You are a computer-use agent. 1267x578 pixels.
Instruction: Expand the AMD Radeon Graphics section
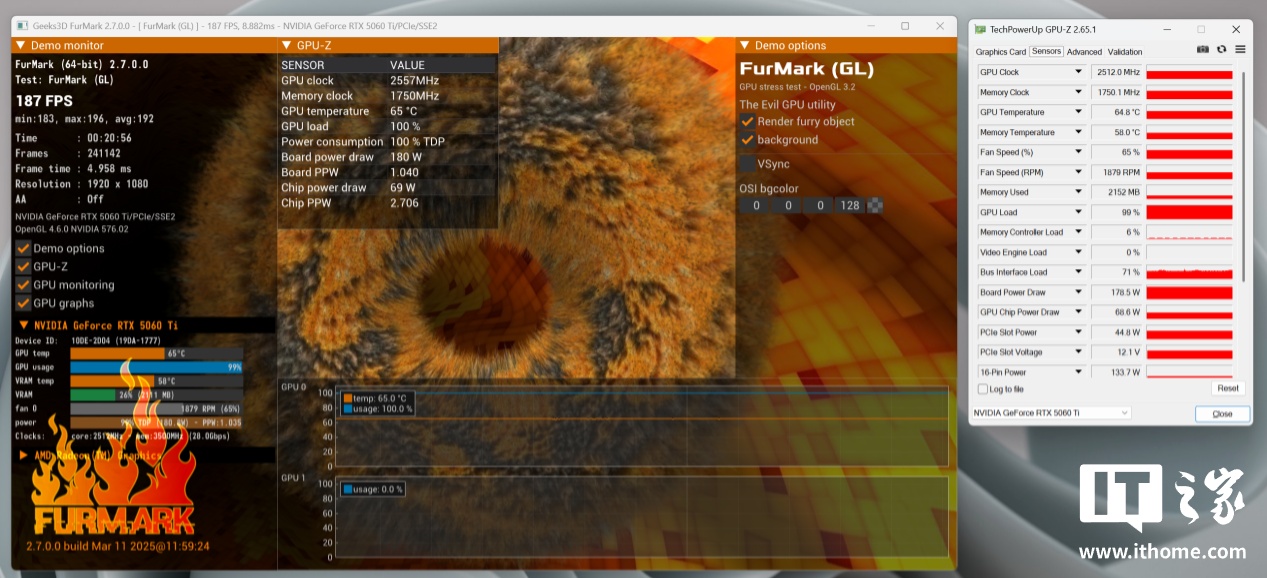pos(24,455)
